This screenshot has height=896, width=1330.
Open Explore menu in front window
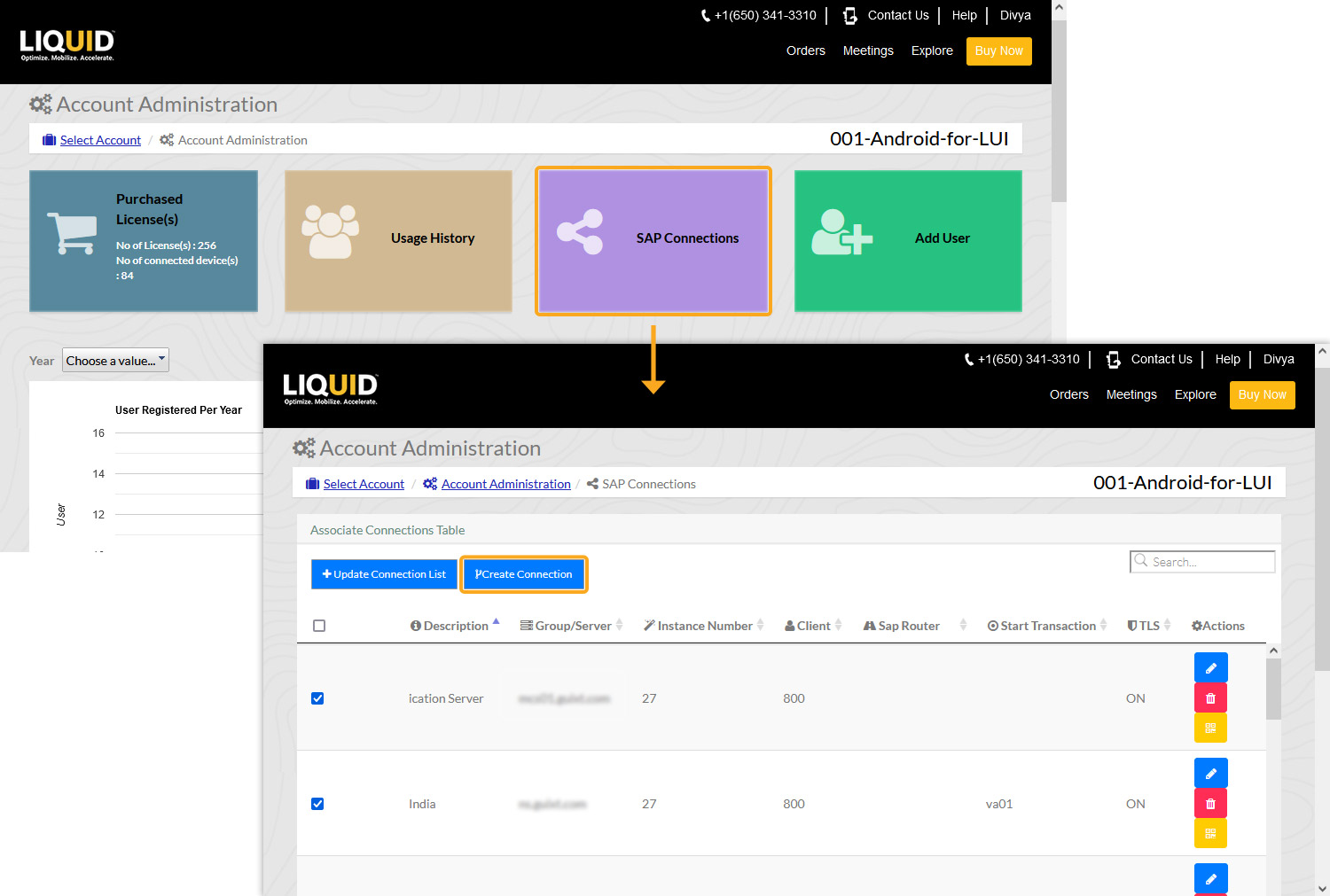pyautogui.click(x=1195, y=394)
